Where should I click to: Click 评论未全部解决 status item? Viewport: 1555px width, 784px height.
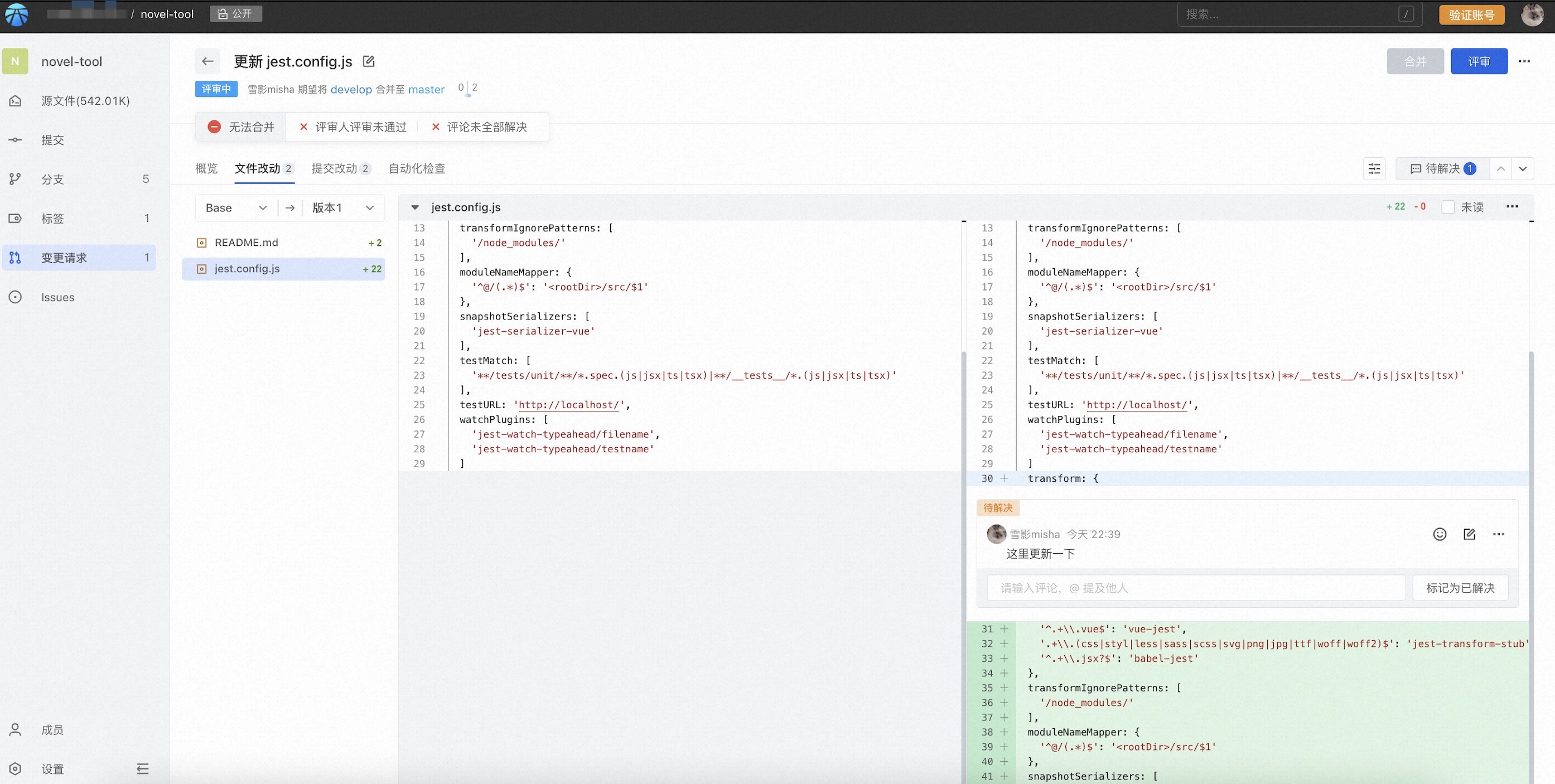[479, 127]
